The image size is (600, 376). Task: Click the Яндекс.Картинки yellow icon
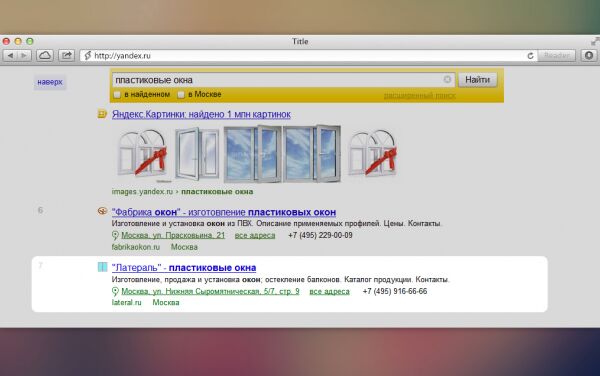click(102, 114)
